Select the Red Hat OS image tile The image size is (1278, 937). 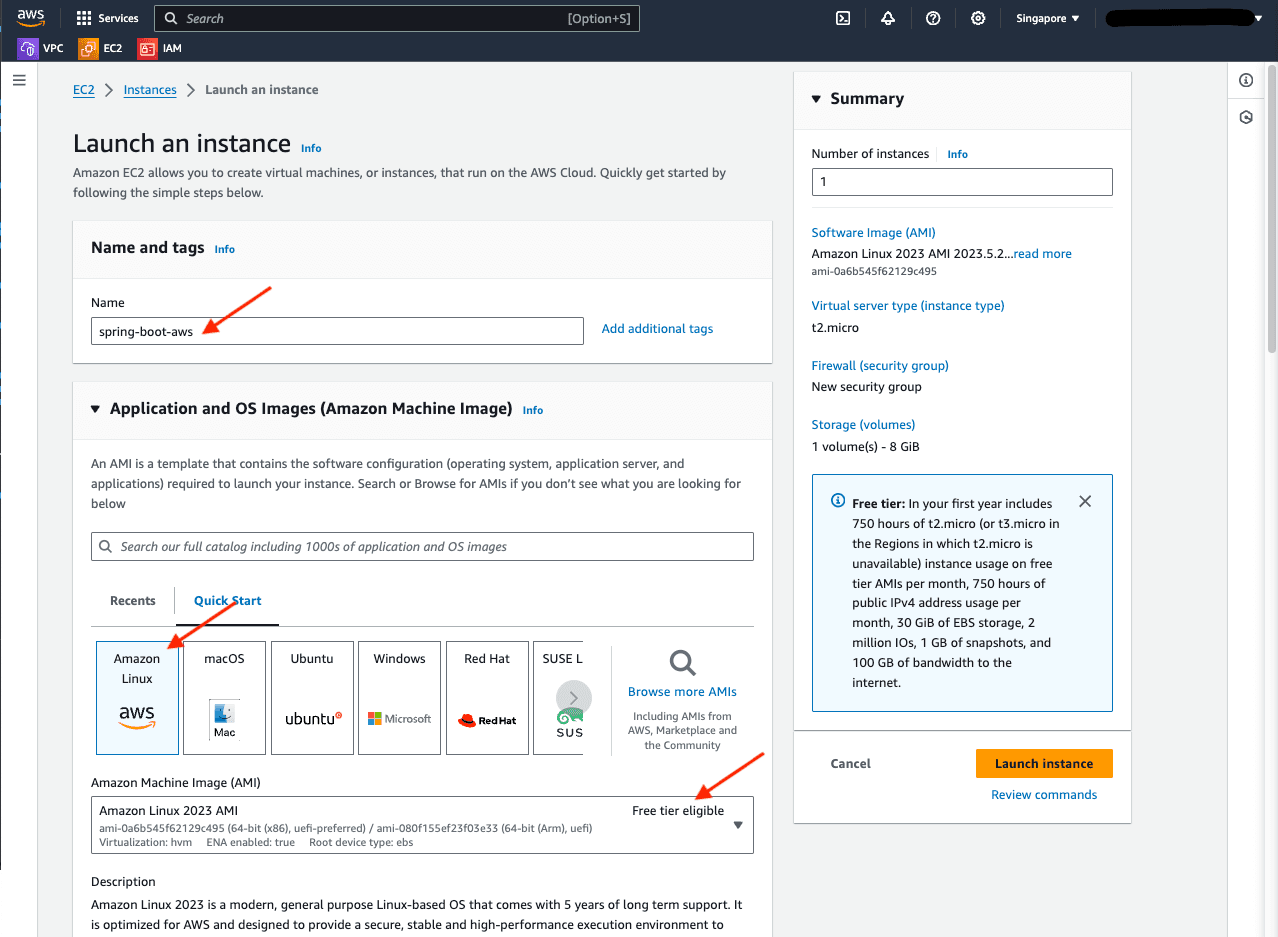(487, 697)
